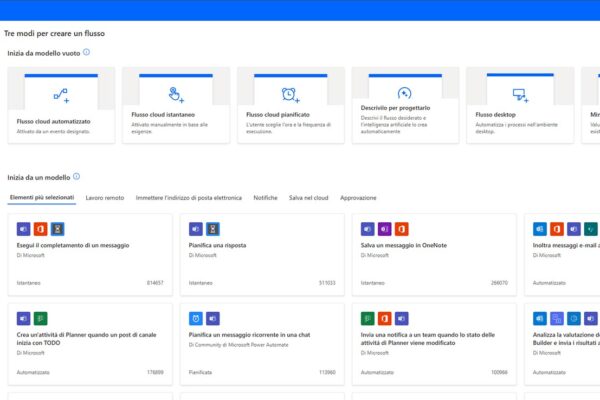Click Pianificata label on recurring message card

[200, 372]
